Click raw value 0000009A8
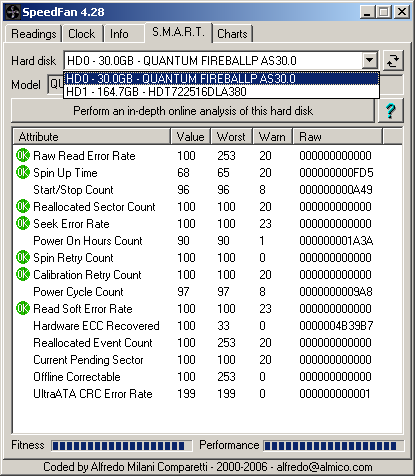This screenshot has width=415, height=476. coord(336,292)
